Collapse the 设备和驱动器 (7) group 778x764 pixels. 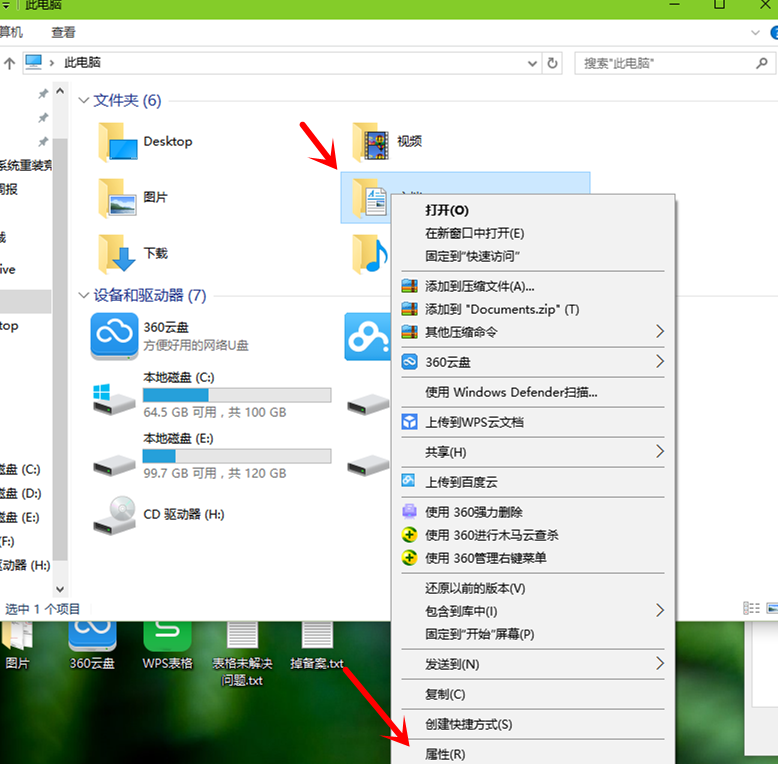[x=83, y=295]
